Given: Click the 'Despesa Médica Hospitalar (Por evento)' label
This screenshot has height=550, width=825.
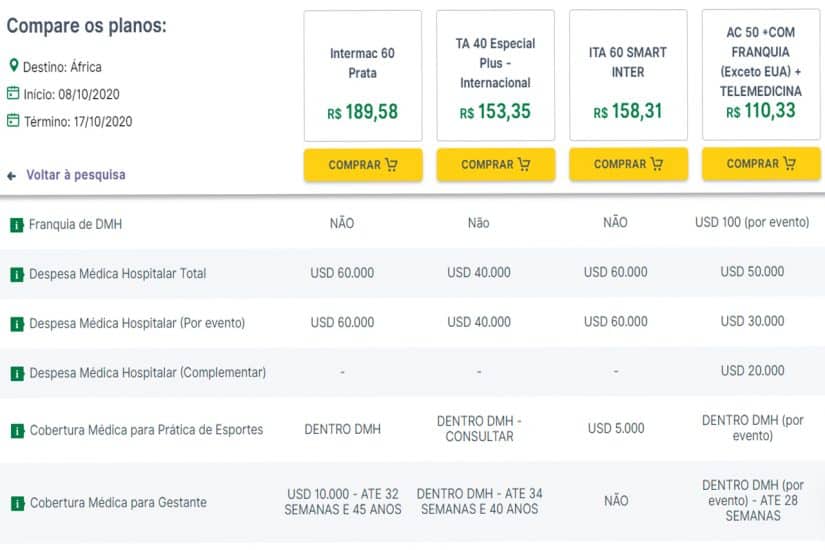Looking at the screenshot, I should (x=137, y=323).
